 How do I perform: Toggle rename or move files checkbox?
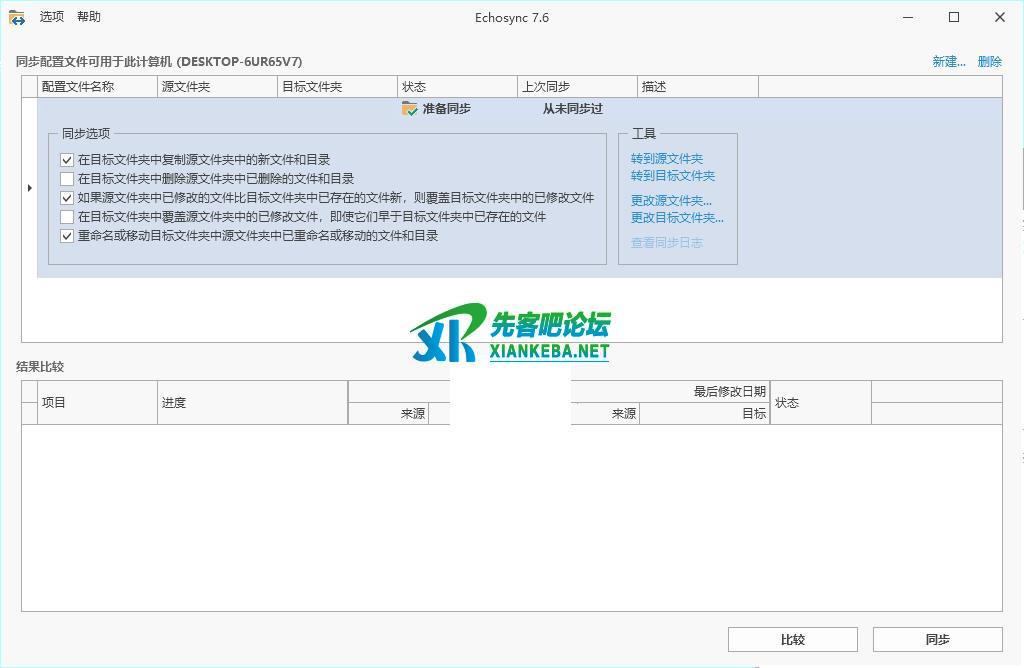click(x=67, y=236)
